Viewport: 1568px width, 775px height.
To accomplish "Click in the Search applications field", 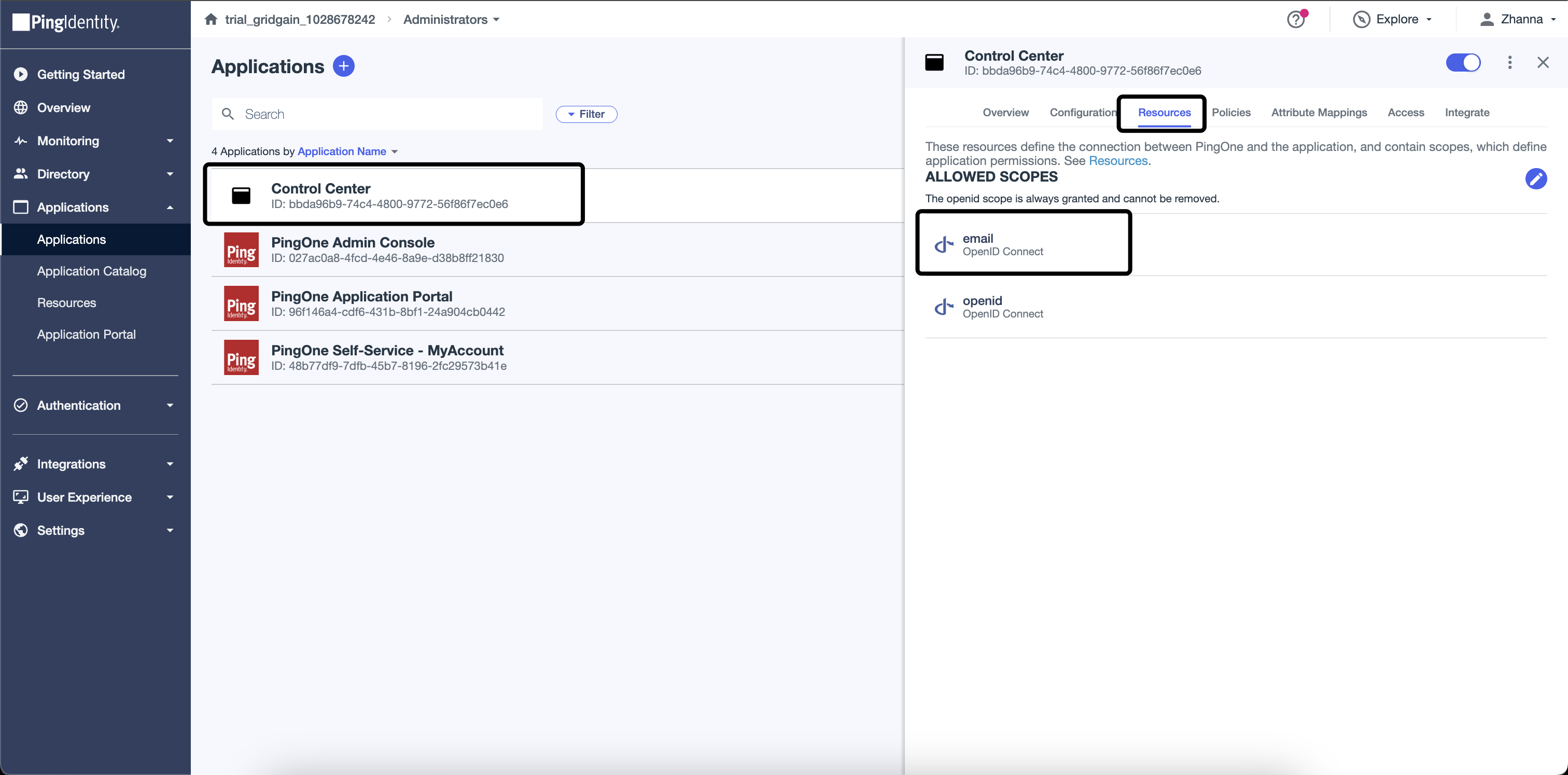I will [377, 114].
